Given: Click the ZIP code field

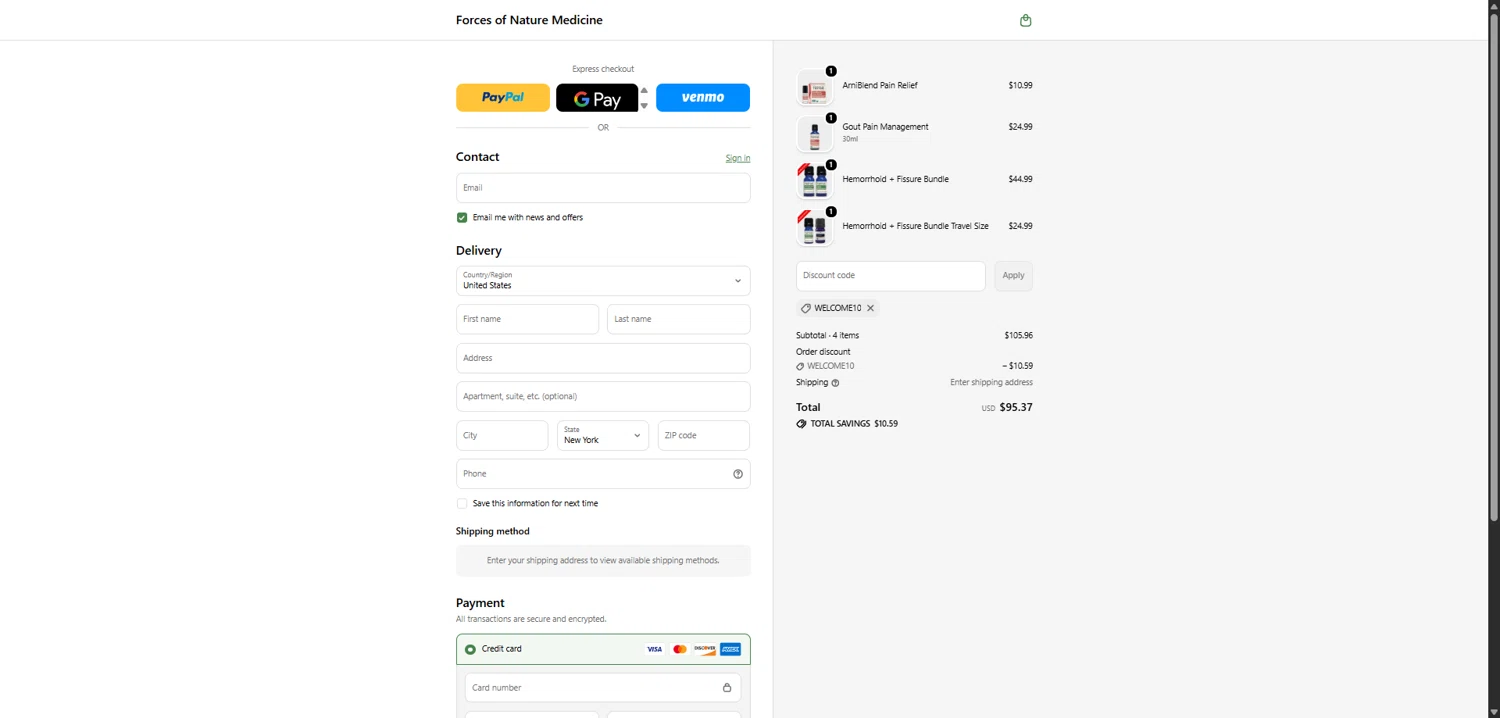Looking at the screenshot, I should point(704,435).
